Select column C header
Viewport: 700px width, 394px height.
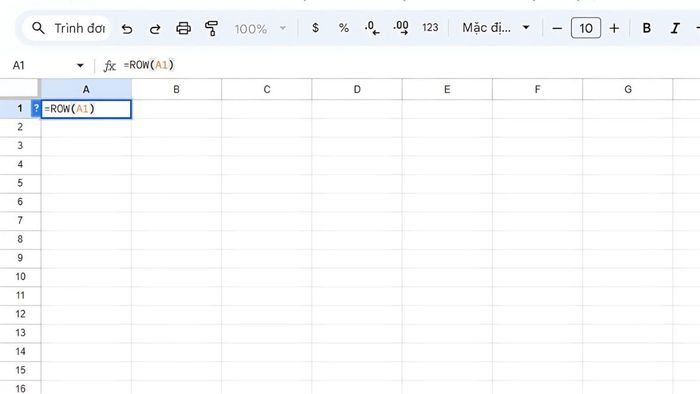click(x=267, y=90)
